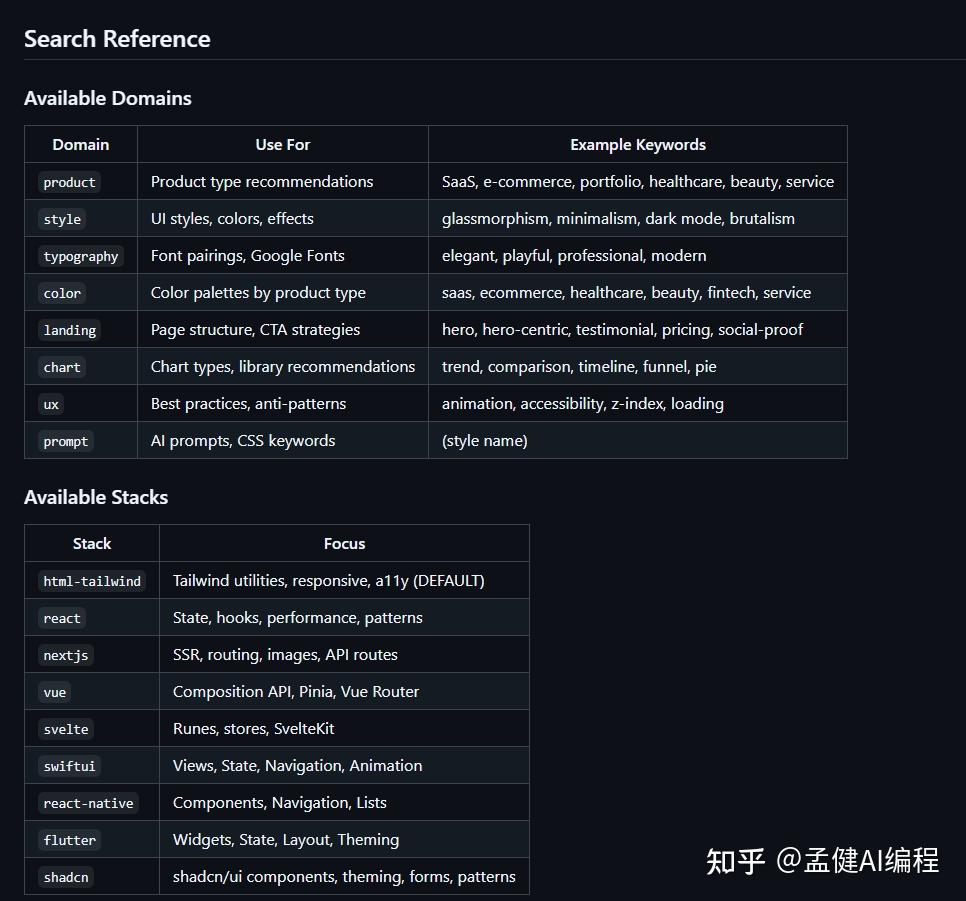
Task: Click 'Font pairings, Google Fonts' cell
Action: [283, 255]
